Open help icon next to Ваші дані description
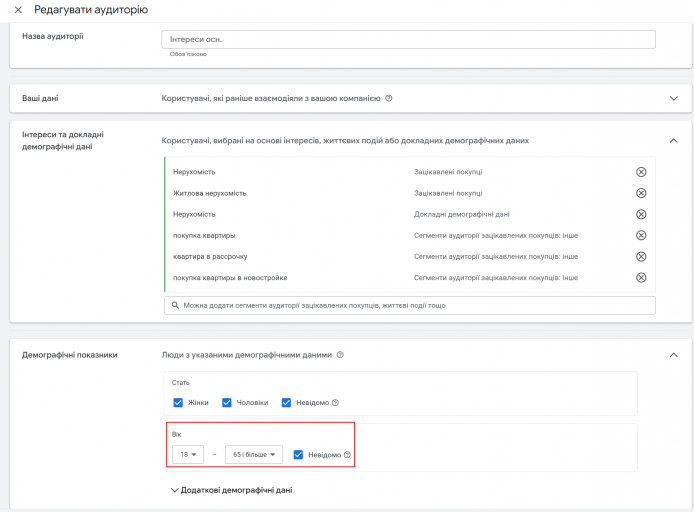 [389, 98]
